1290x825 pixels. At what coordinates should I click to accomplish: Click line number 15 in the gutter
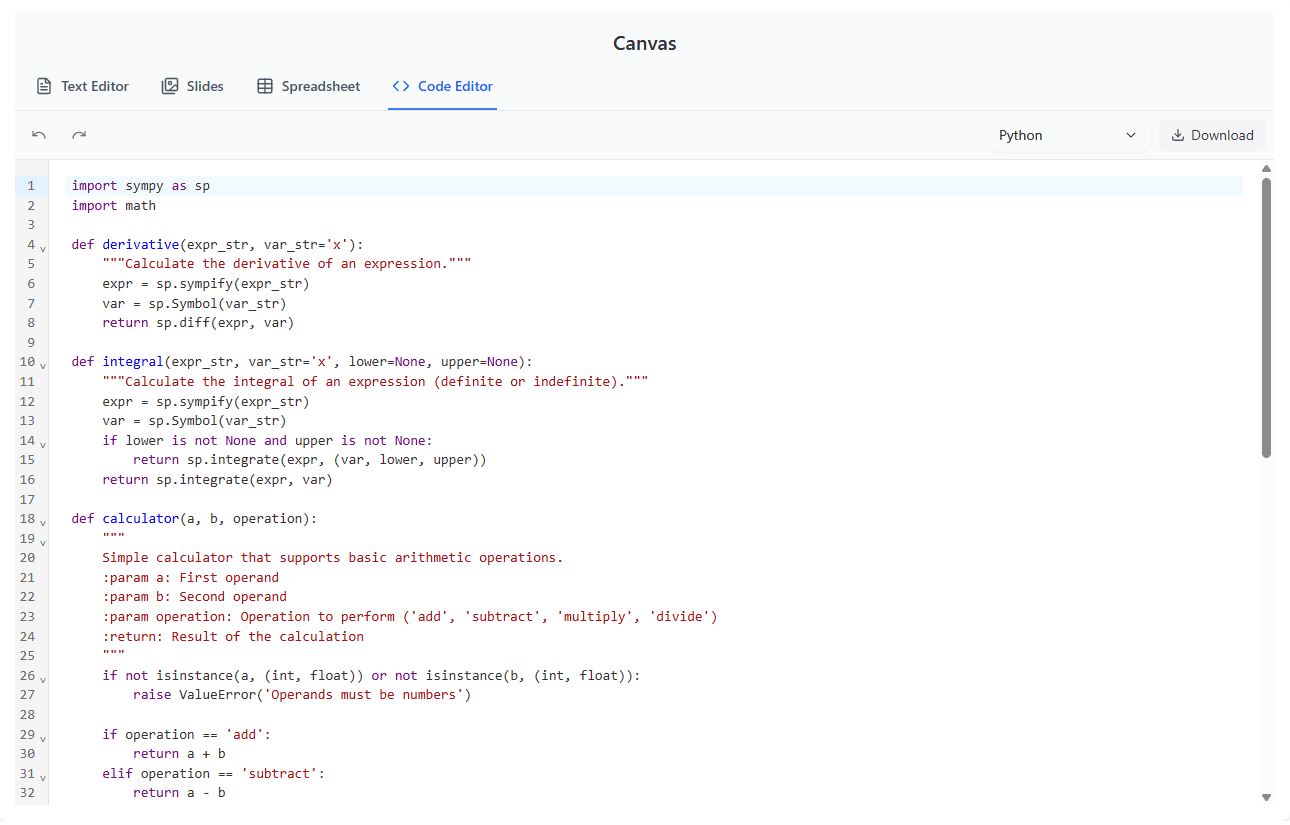pyautogui.click(x=30, y=459)
